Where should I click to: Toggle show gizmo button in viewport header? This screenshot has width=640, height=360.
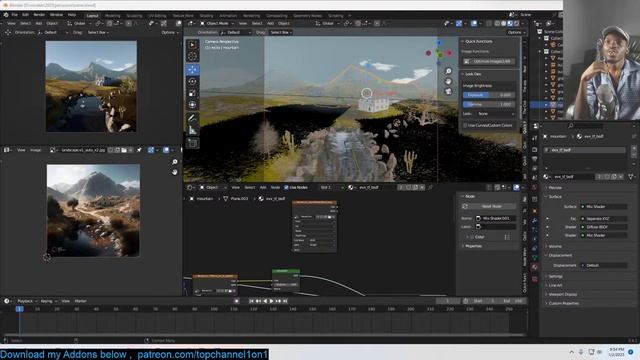[459, 23]
